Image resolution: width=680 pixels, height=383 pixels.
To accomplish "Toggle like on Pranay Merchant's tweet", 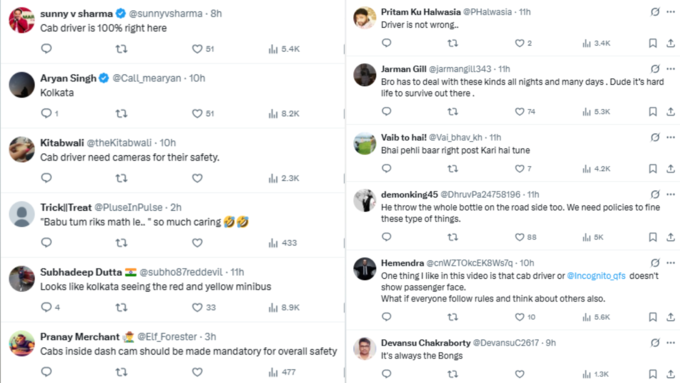I will [197, 372].
